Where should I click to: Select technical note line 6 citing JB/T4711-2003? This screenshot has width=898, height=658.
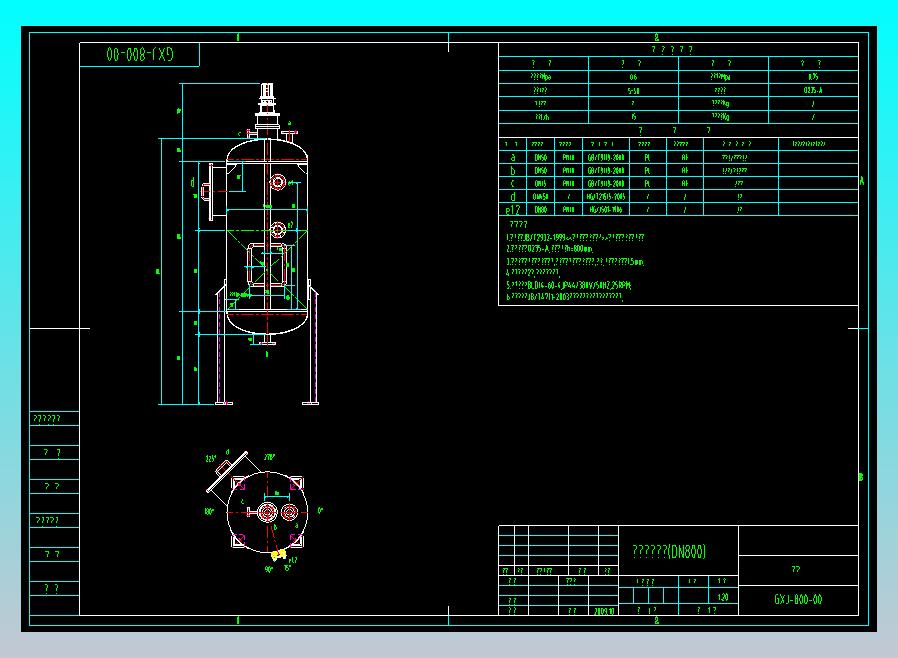click(x=564, y=297)
